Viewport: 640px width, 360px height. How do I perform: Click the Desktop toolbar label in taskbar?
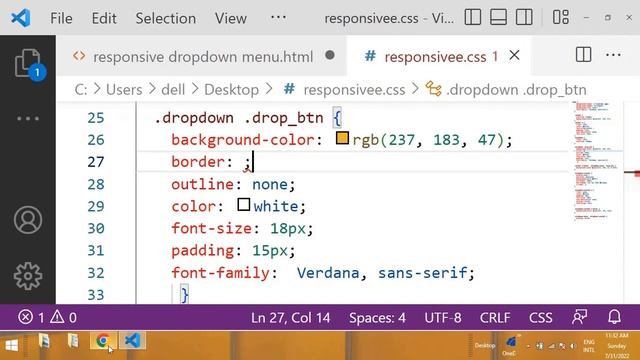[x=485, y=345]
